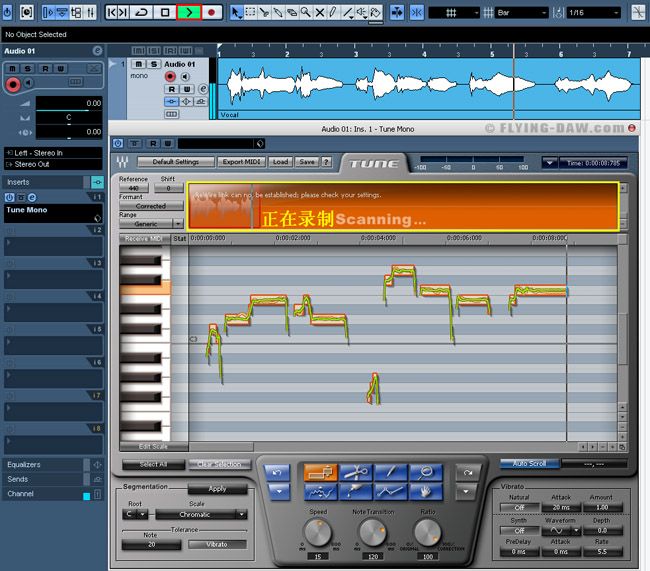Select the Tune hand navigation tool
The image size is (650, 571).
[426, 492]
